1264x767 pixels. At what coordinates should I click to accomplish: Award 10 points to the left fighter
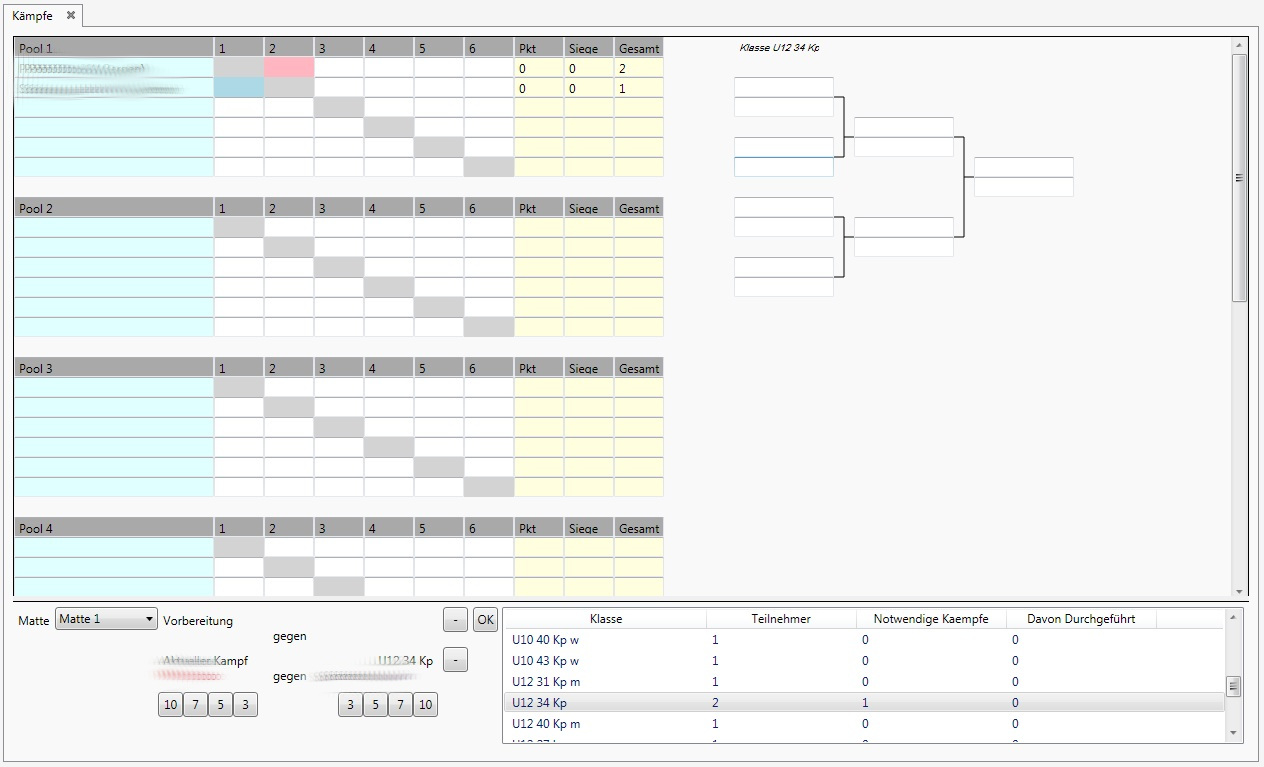[x=170, y=705]
